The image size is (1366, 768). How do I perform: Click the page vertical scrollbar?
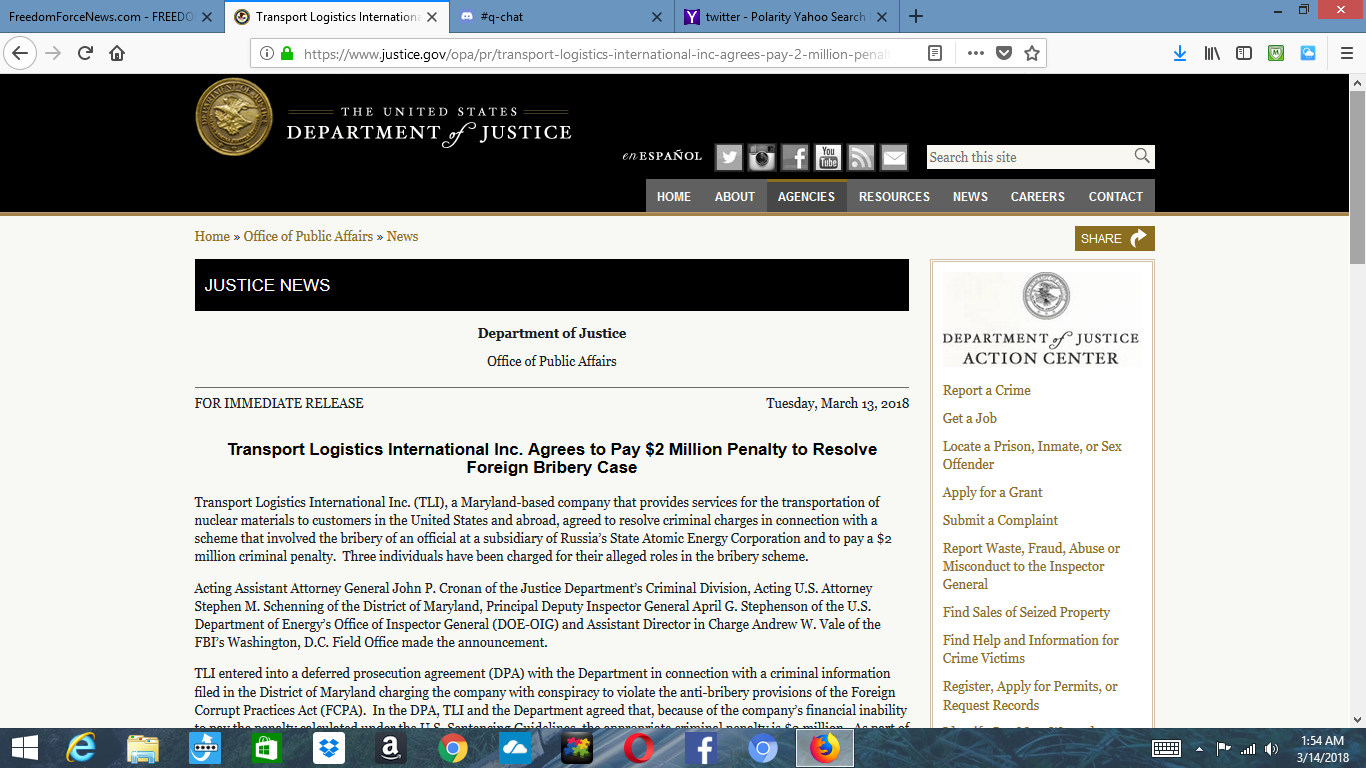[x=1357, y=400]
